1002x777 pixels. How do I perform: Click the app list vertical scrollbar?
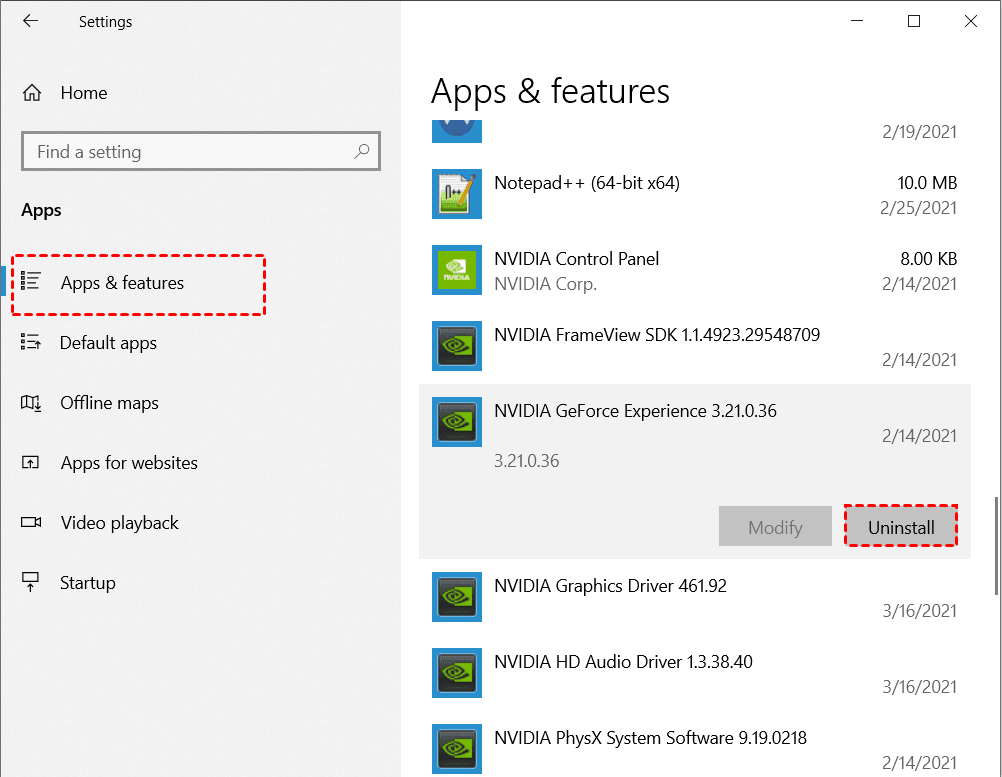[995, 545]
